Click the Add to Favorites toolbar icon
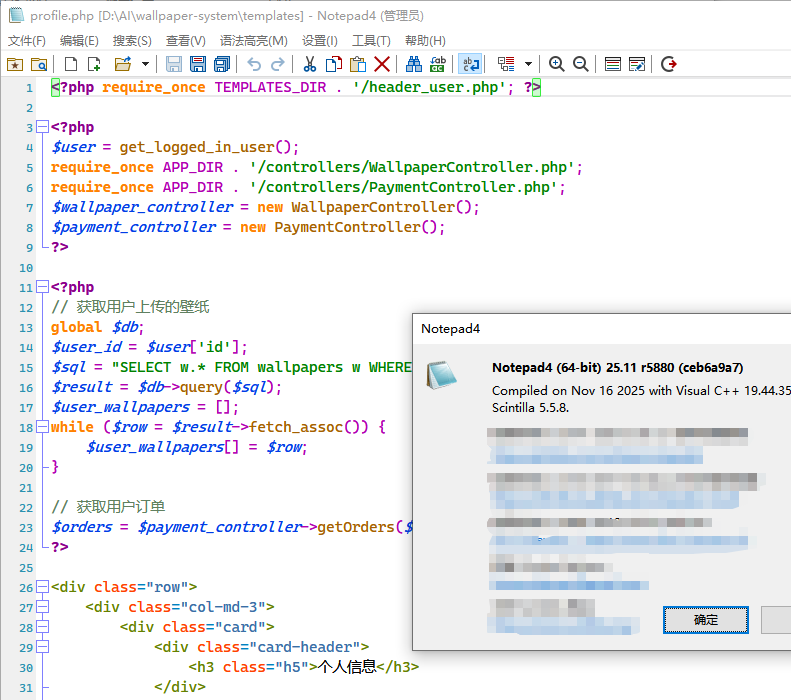Viewport: 791px width, 700px height. point(15,64)
